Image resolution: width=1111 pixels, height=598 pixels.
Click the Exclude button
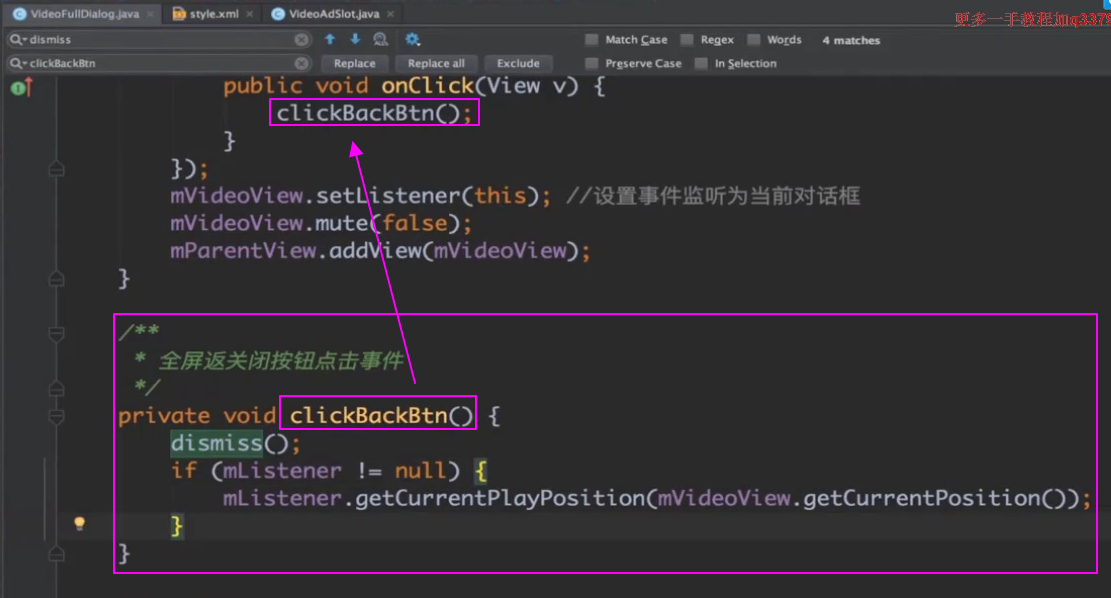pos(518,63)
